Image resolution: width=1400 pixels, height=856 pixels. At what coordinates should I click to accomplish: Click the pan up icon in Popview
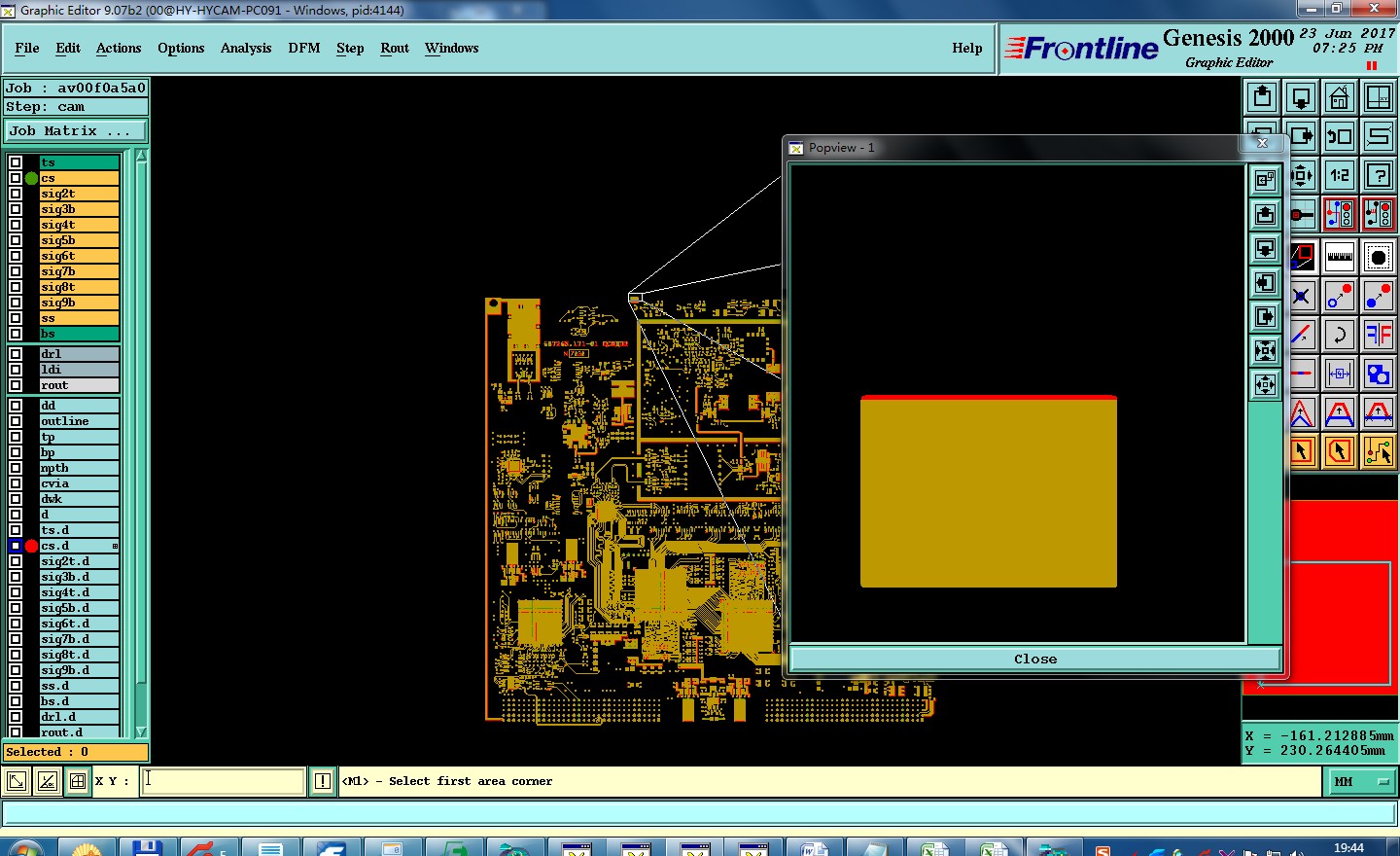(1265, 214)
